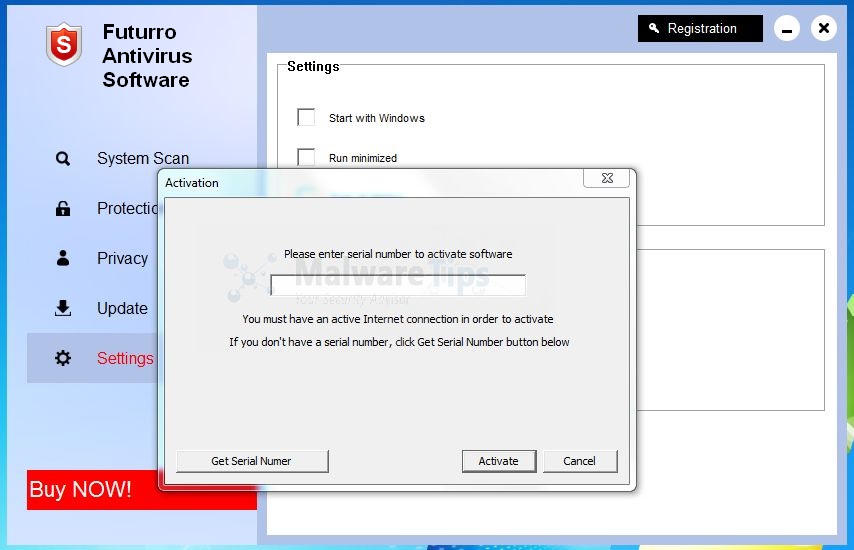Click the Protection padlock icon
Viewport: 854px width, 550px height.
(63, 209)
